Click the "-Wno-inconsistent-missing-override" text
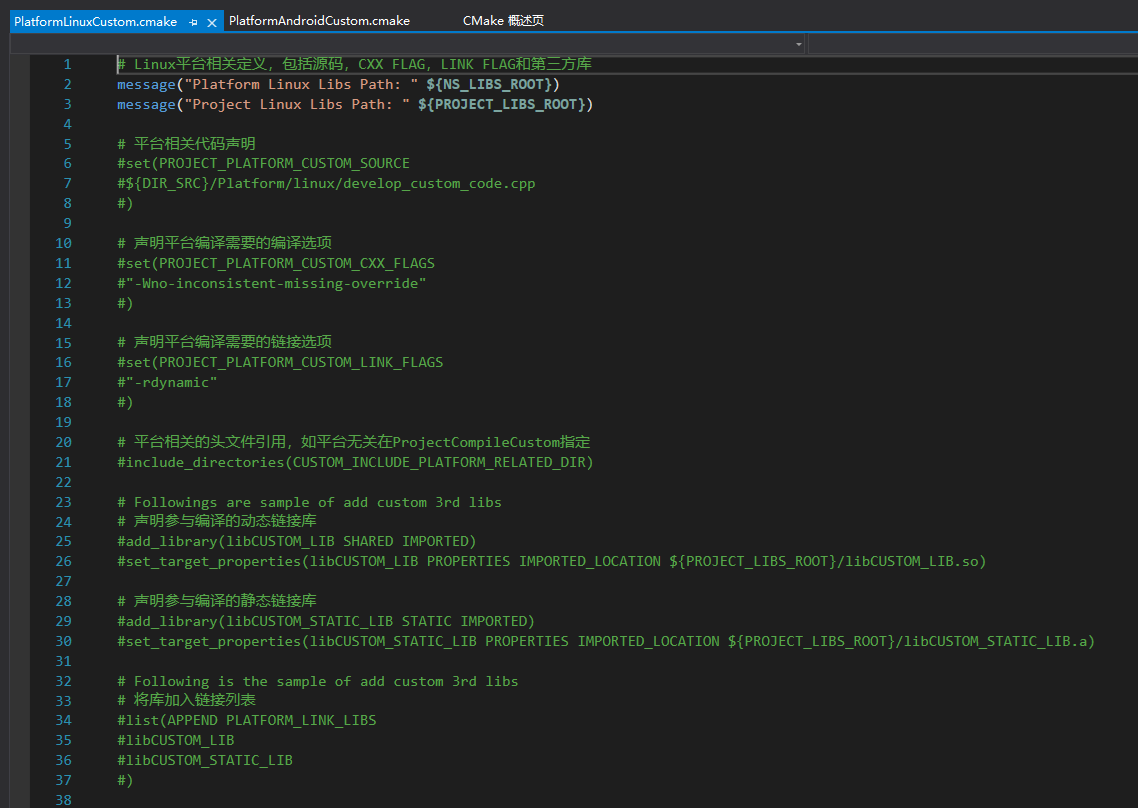1138x808 pixels. click(x=275, y=283)
